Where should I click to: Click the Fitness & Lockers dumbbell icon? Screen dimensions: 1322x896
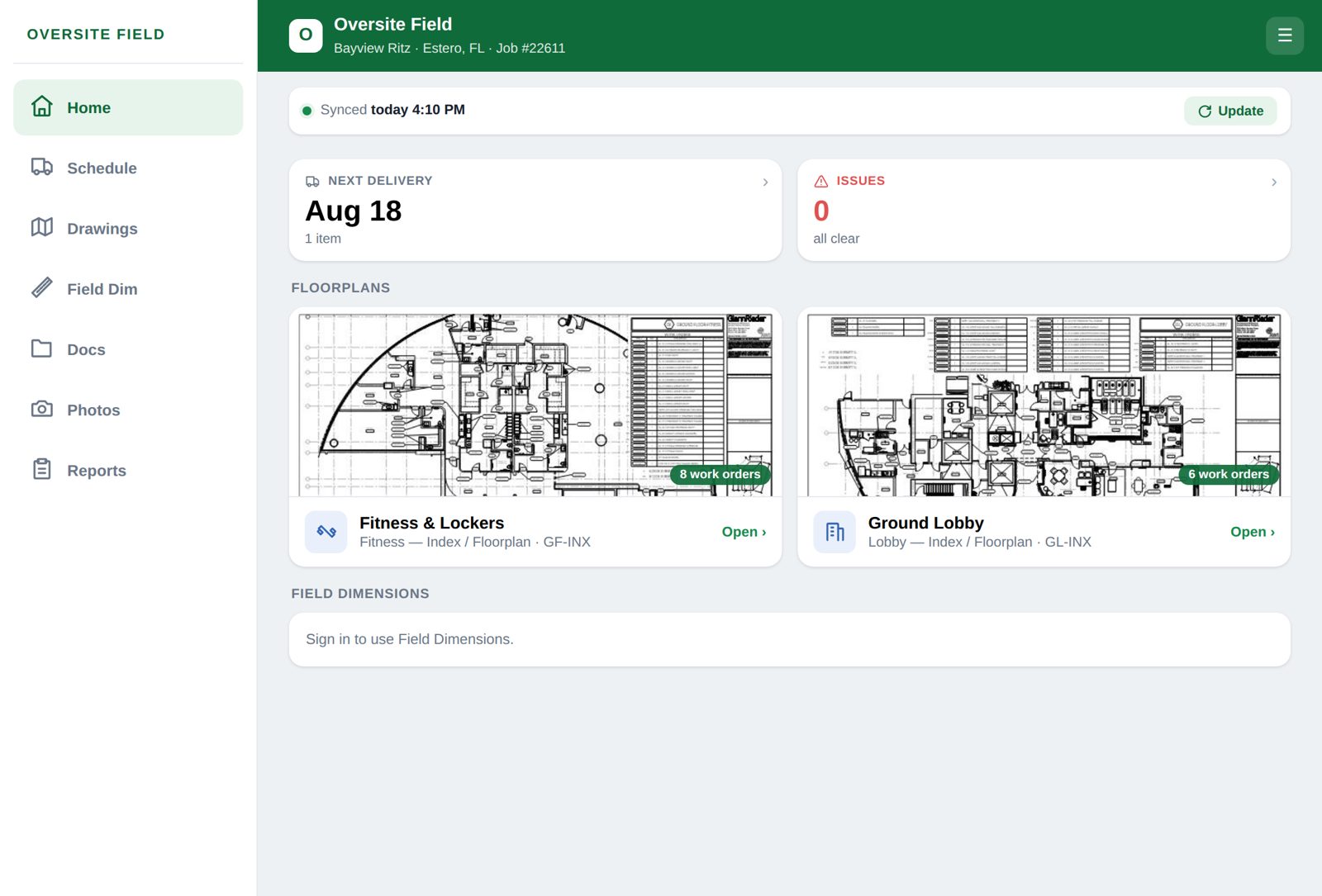(x=326, y=532)
